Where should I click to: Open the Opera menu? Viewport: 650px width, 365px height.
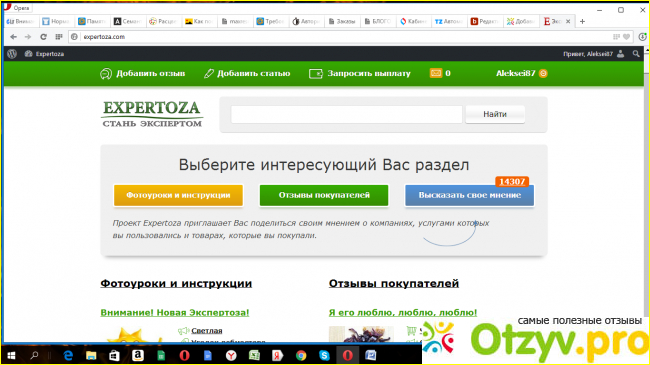tap(16, 8)
